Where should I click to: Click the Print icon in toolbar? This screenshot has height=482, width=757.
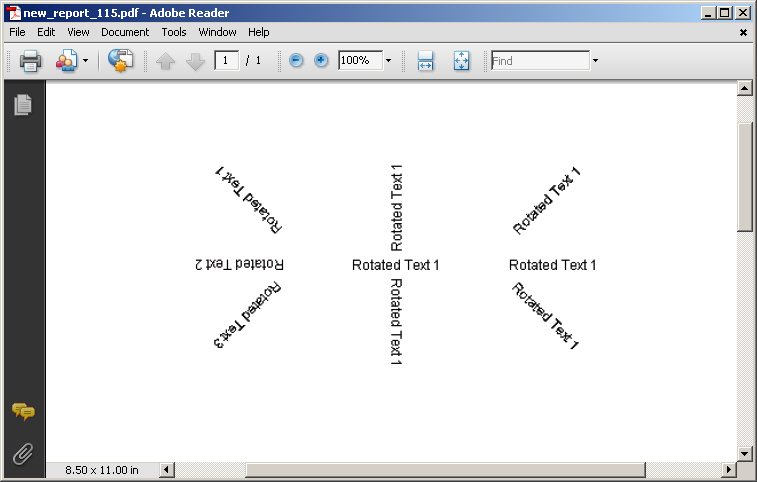(x=30, y=61)
